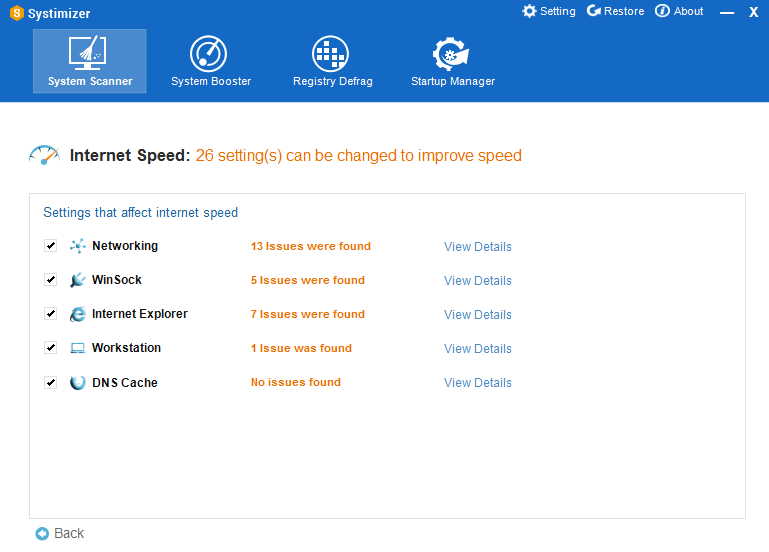Click the About label text
The height and width of the screenshot is (552, 769).
[688, 11]
